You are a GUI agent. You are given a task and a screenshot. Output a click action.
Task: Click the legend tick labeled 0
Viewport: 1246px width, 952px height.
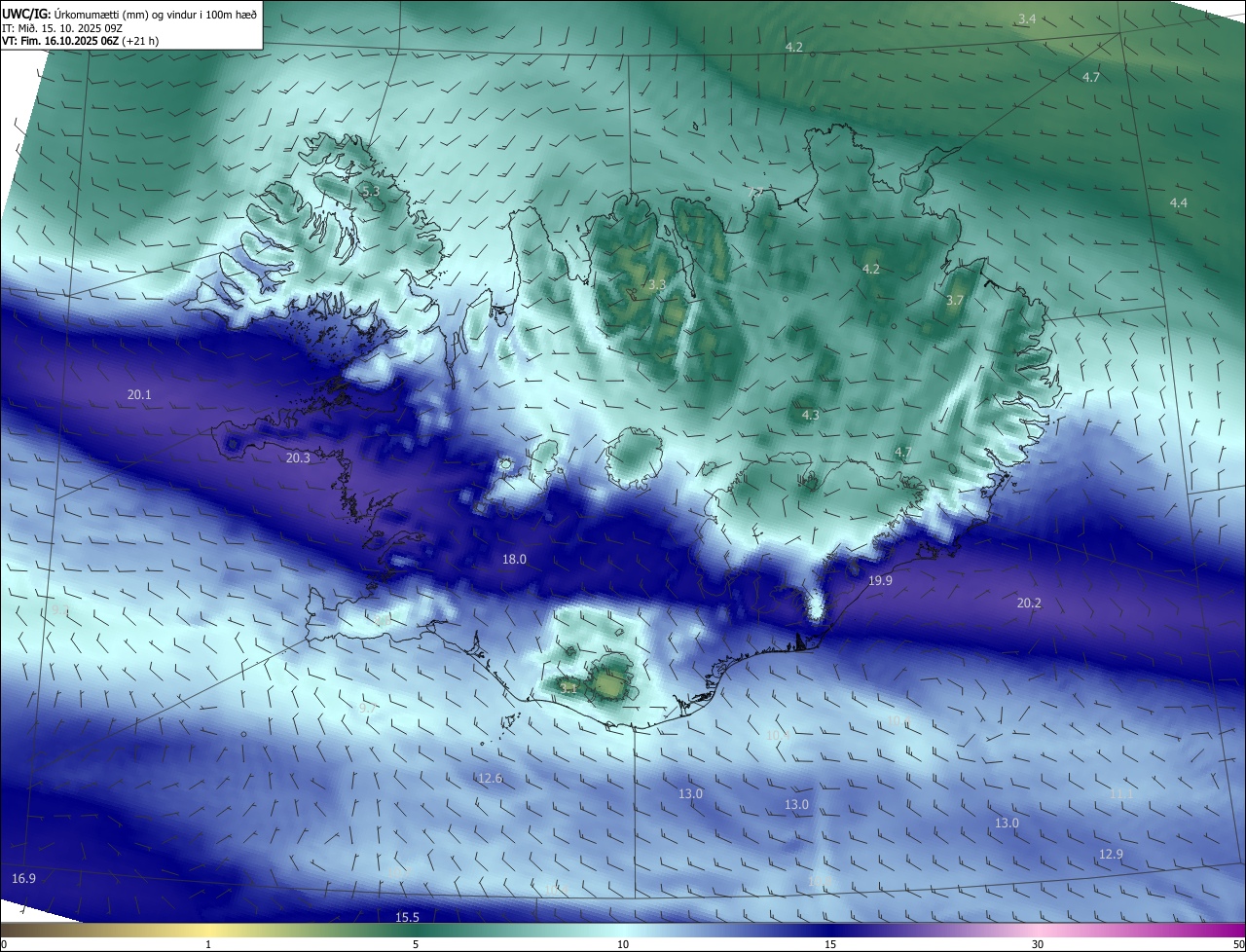tap(4, 944)
